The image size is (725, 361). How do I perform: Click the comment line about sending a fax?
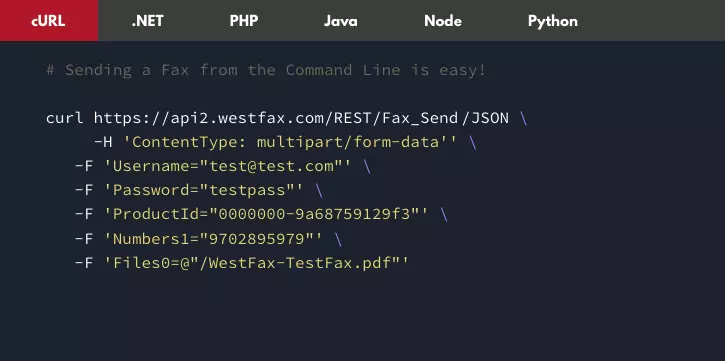pos(266,70)
